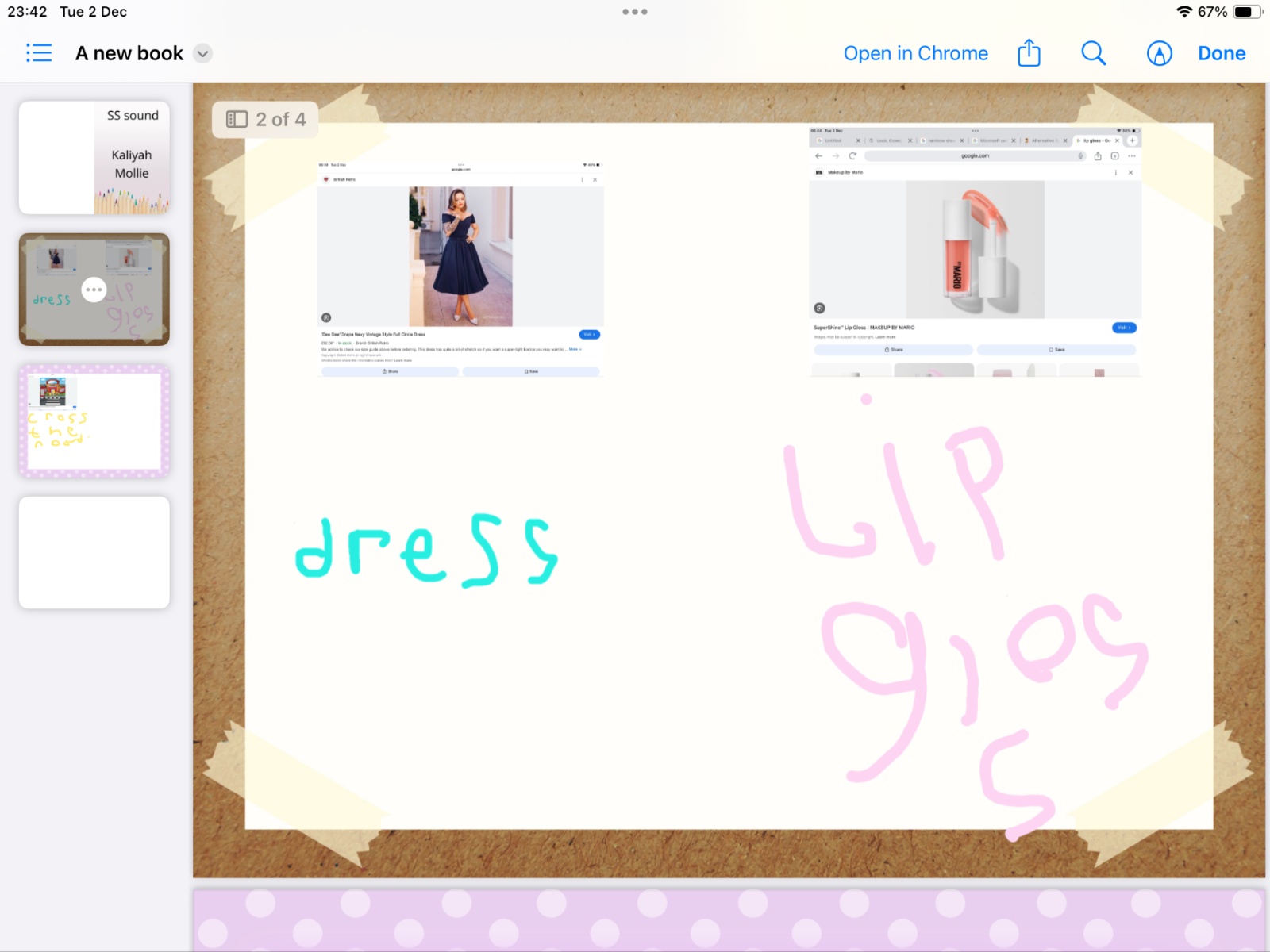
Task: Tap the battery indicator icon
Action: (1246, 12)
